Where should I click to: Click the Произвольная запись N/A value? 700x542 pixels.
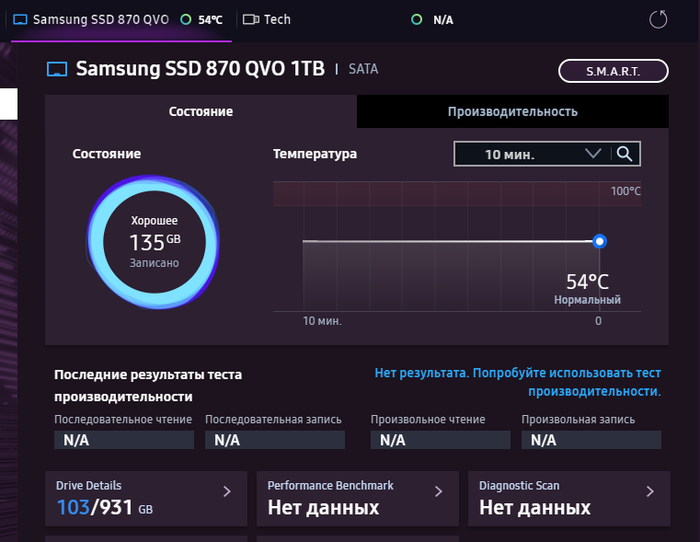pos(591,440)
